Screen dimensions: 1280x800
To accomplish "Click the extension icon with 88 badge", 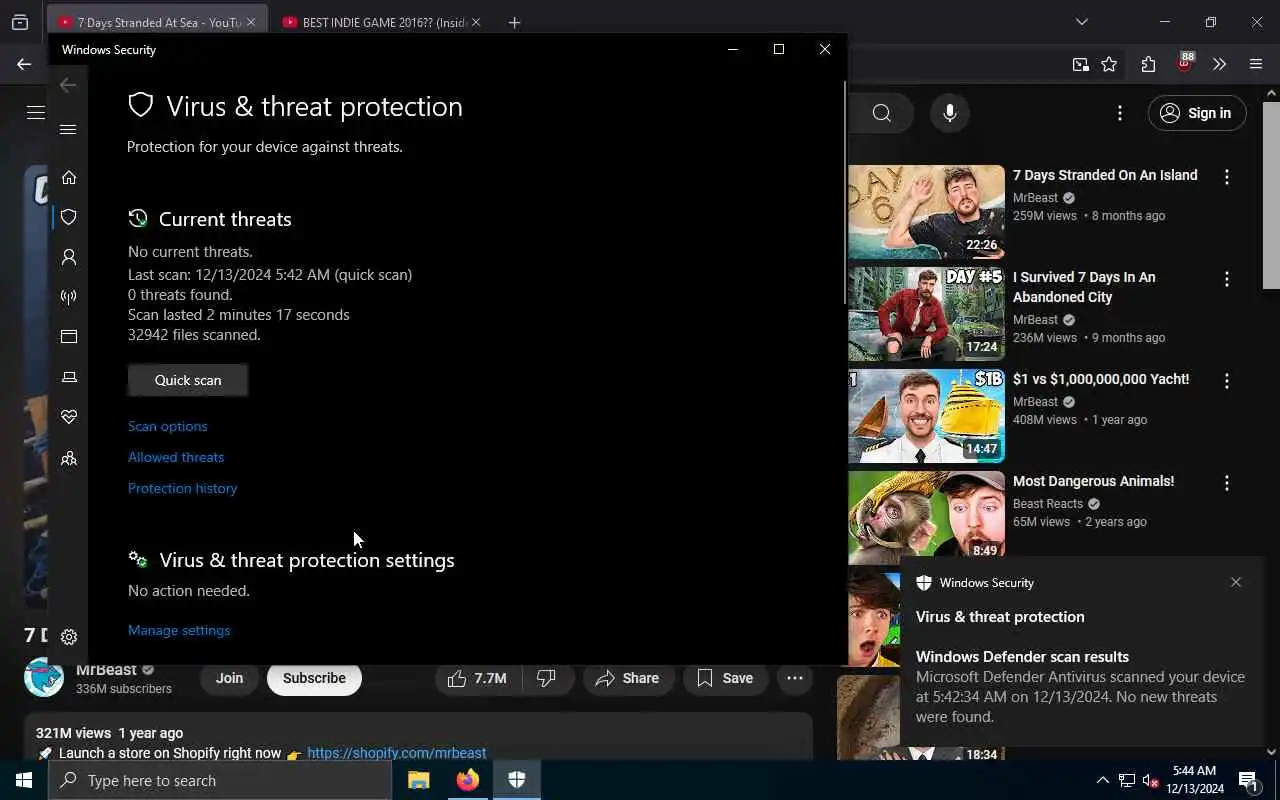I will click(1184, 64).
